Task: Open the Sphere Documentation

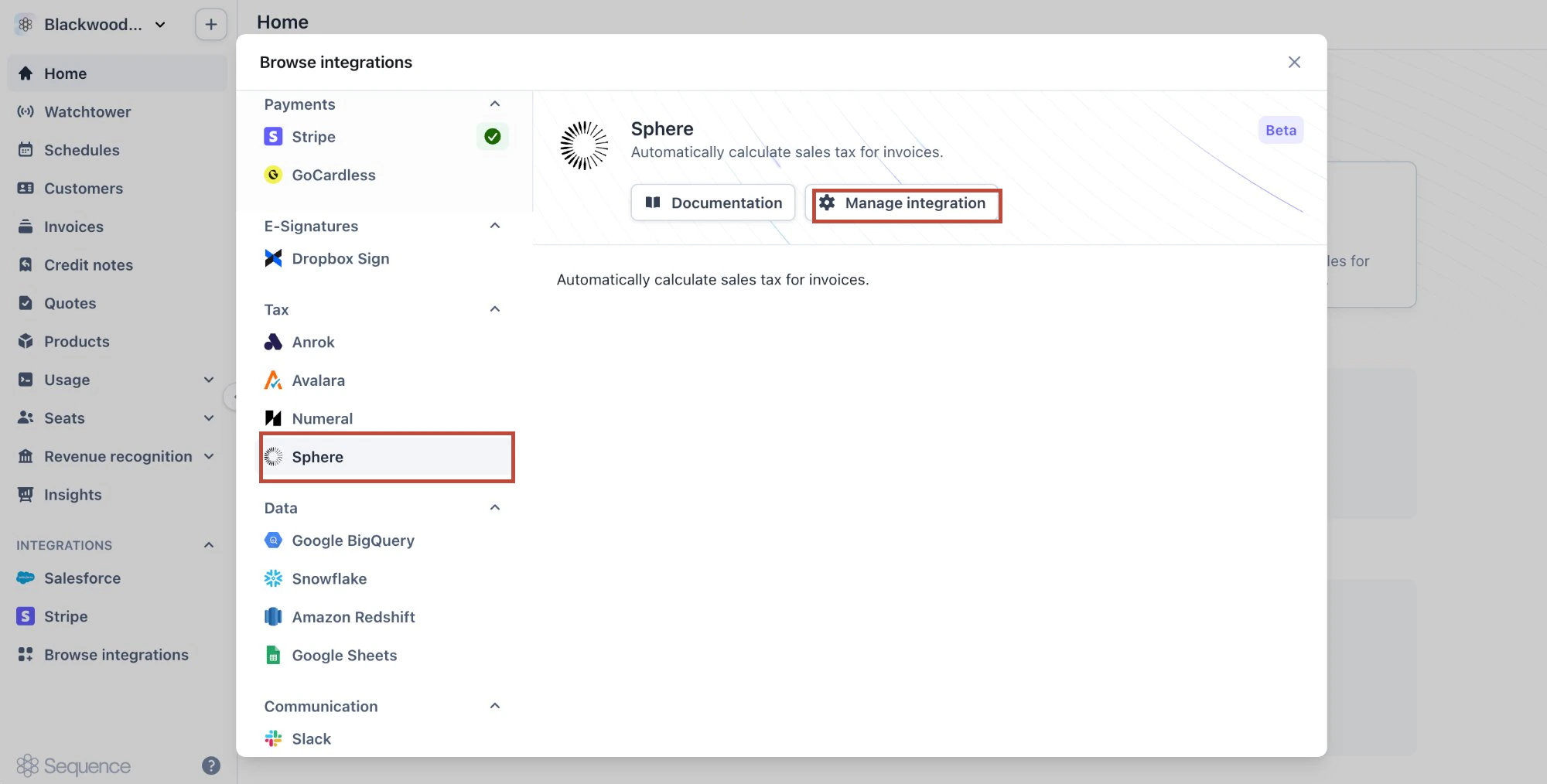Action: [712, 203]
